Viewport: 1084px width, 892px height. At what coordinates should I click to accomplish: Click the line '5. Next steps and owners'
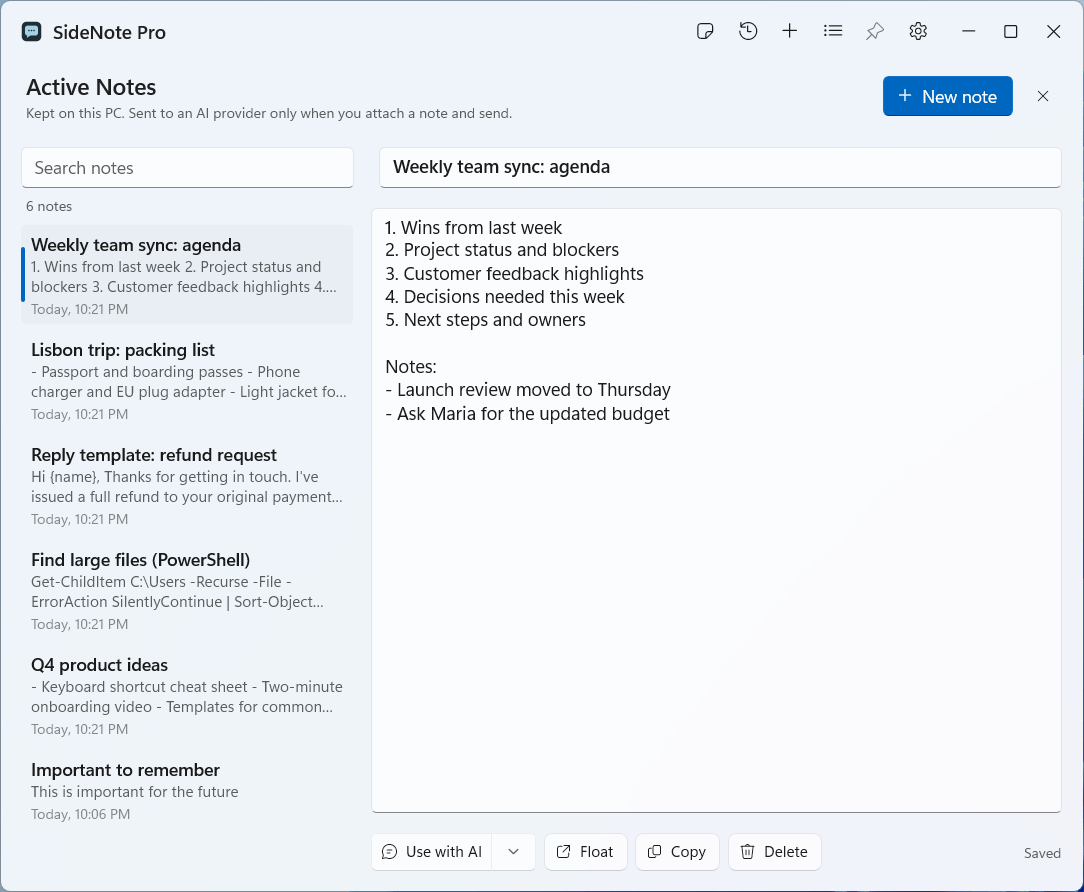point(485,320)
